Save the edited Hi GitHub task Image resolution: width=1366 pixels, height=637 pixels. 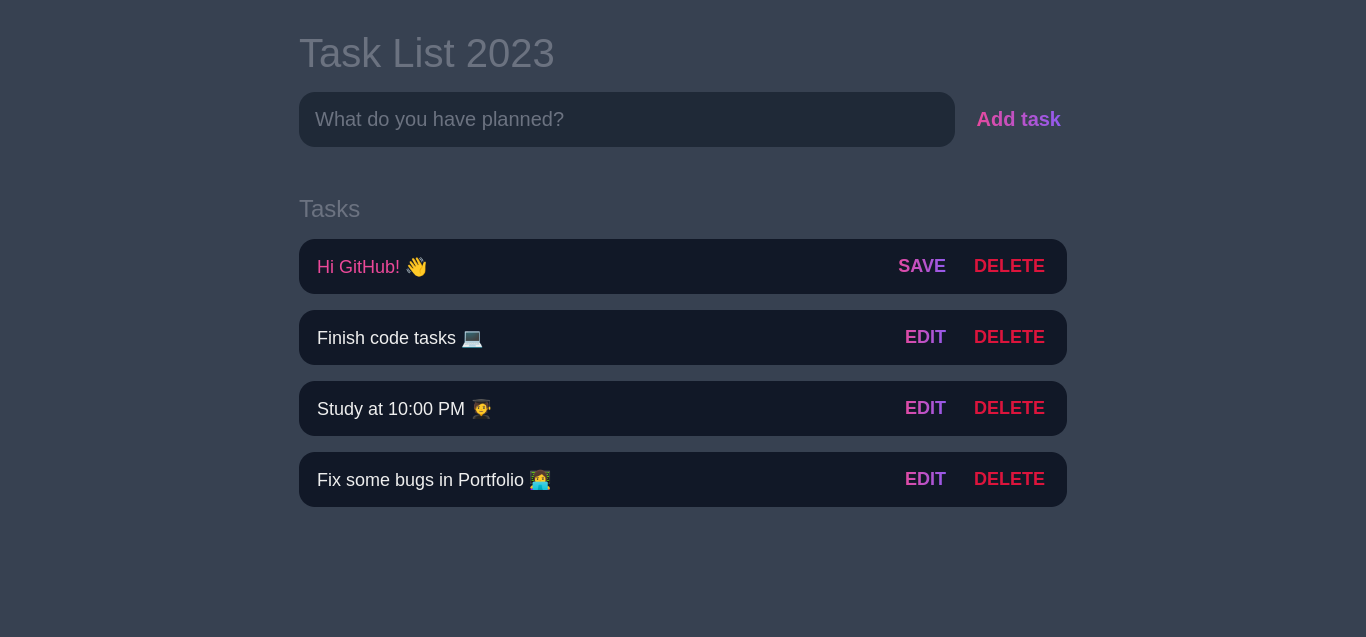click(921, 266)
